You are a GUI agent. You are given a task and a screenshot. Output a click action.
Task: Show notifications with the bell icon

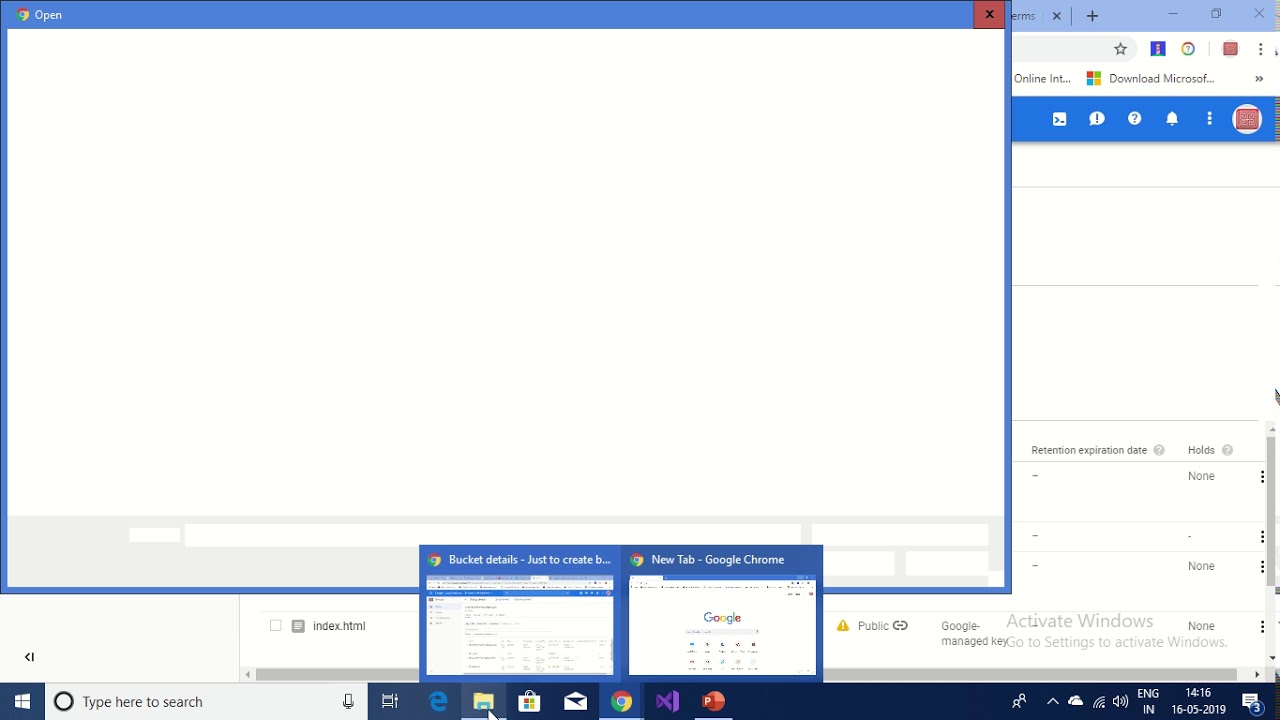pyautogui.click(x=1172, y=119)
